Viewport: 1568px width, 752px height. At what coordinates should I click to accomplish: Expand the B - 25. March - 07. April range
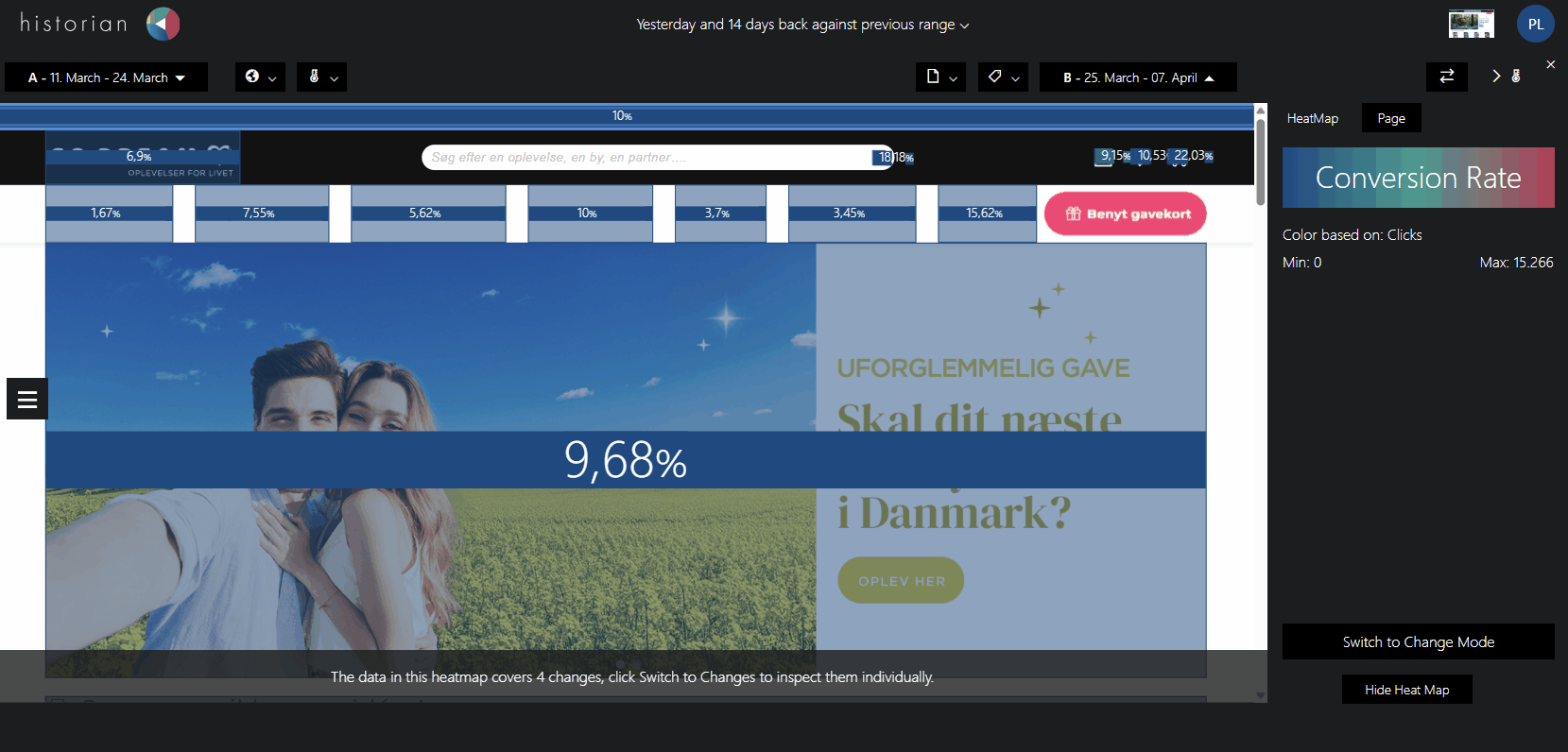pyautogui.click(x=1137, y=77)
